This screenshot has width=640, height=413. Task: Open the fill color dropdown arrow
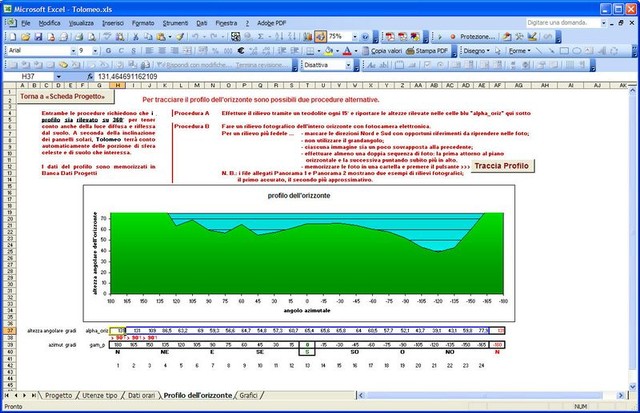(x=338, y=51)
